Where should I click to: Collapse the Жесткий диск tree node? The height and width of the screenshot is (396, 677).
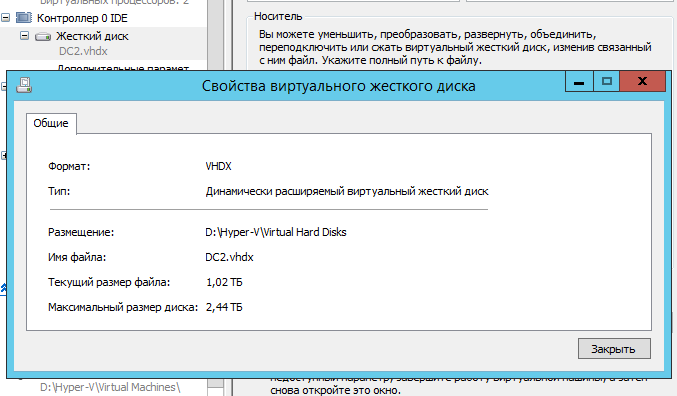(x=25, y=36)
